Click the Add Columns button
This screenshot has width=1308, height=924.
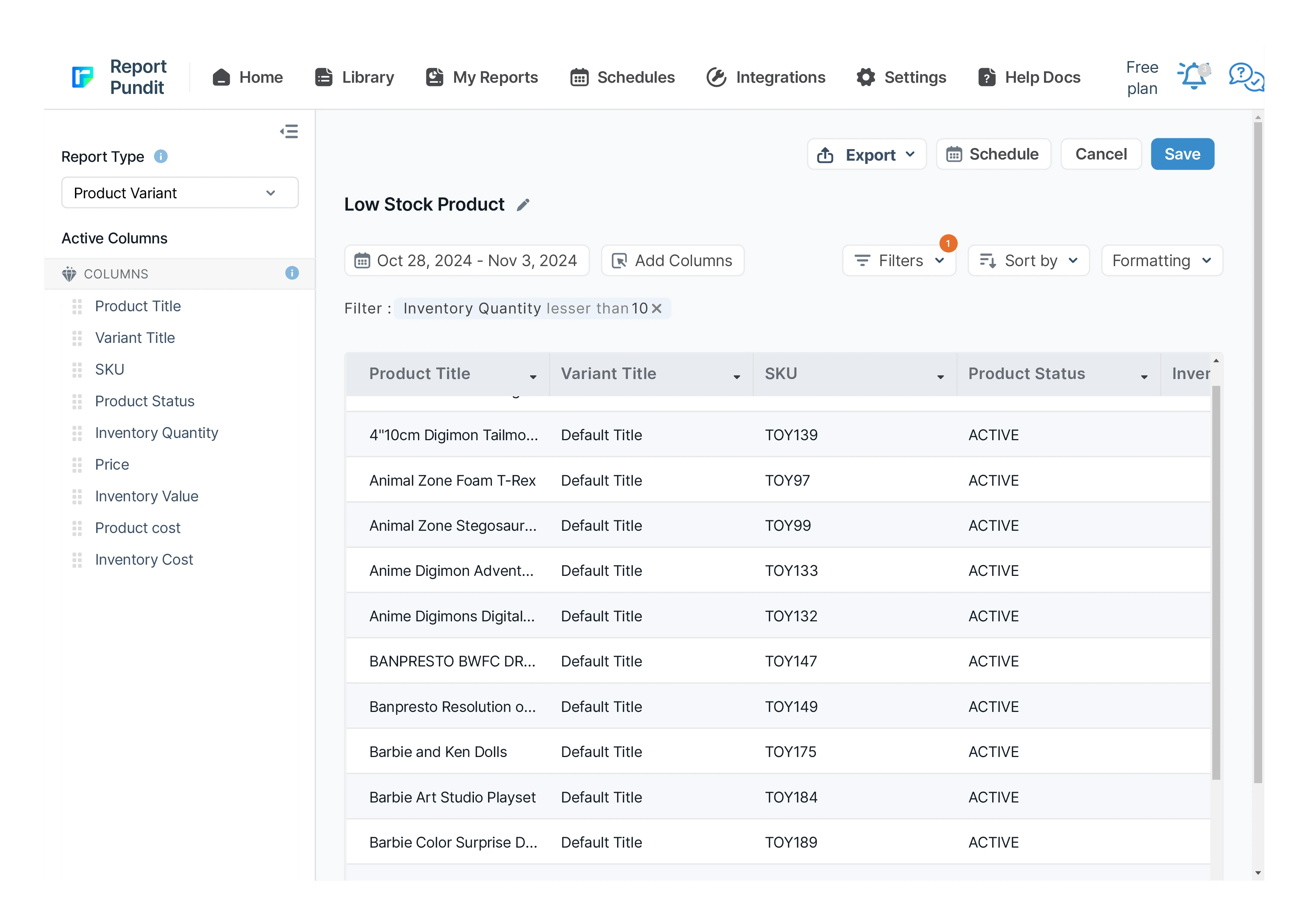[x=672, y=261]
